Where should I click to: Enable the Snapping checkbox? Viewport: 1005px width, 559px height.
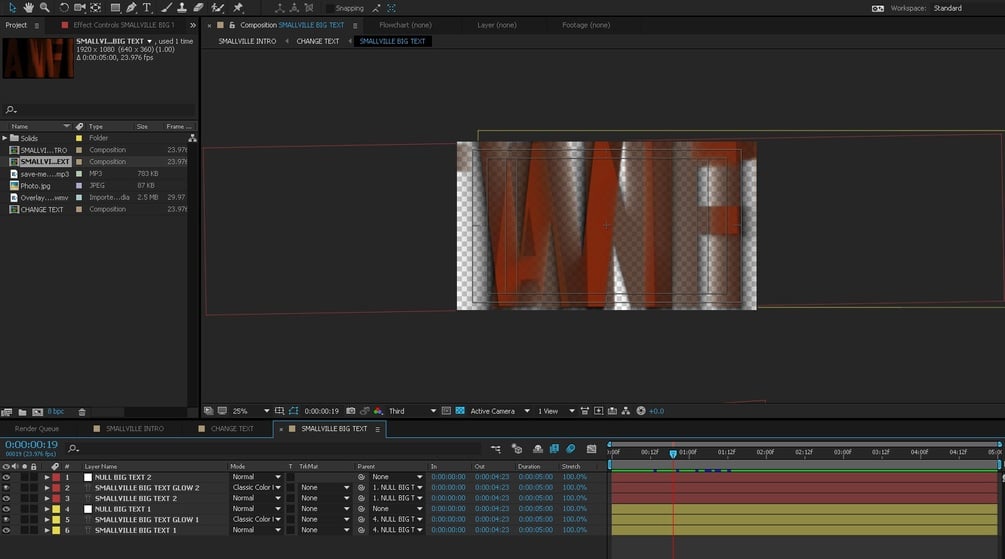pyautogui.click(x=329, y=8)
